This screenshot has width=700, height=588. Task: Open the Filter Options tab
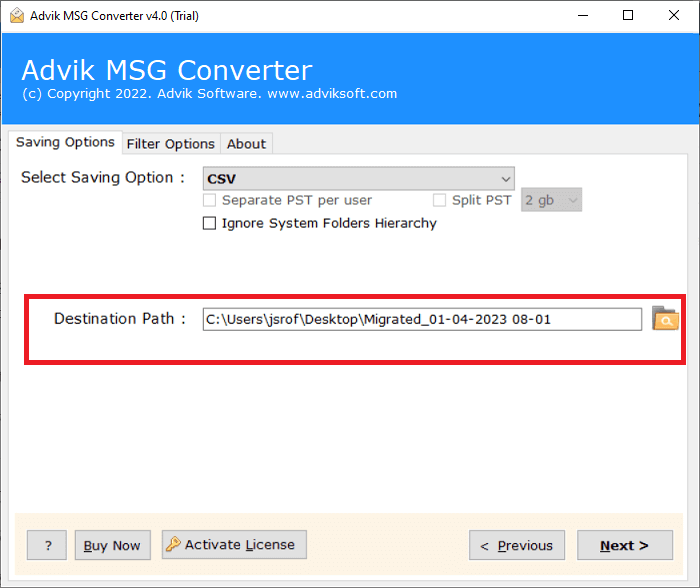[x=171, y=144]
